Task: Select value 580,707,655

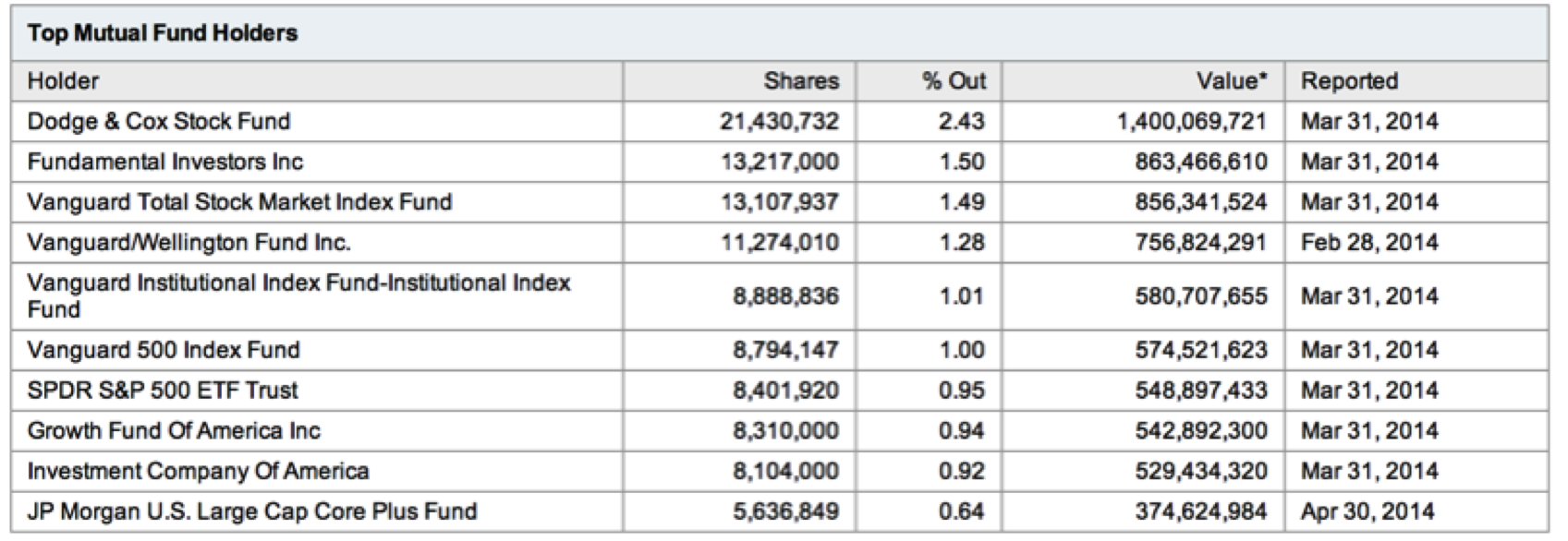Action: tap(1201, 296)
